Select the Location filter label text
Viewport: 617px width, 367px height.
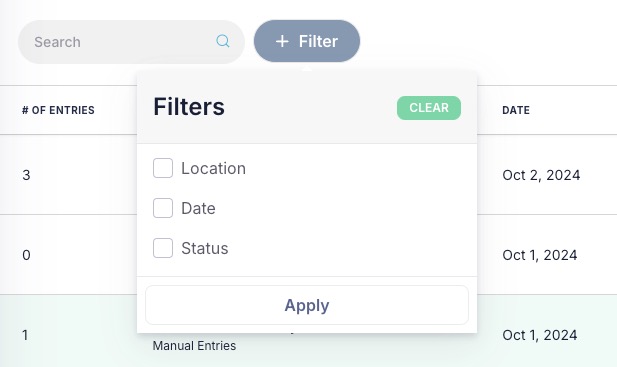(213, 168)
